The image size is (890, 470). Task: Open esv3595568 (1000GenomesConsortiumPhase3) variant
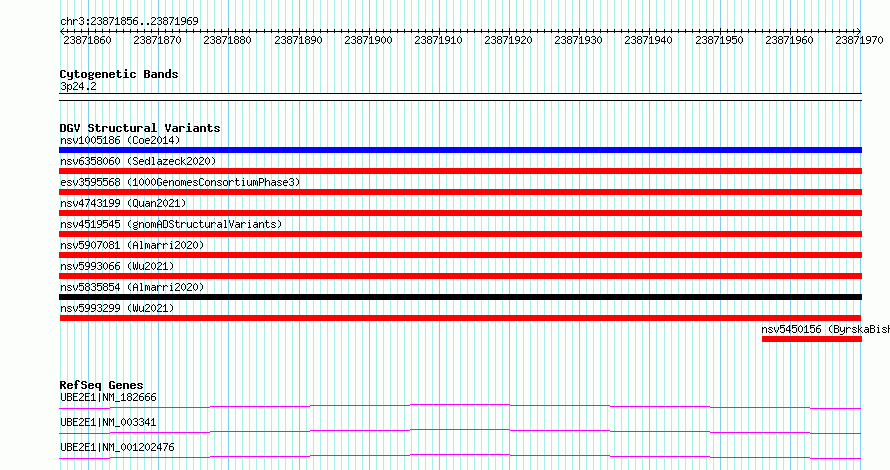180,182
